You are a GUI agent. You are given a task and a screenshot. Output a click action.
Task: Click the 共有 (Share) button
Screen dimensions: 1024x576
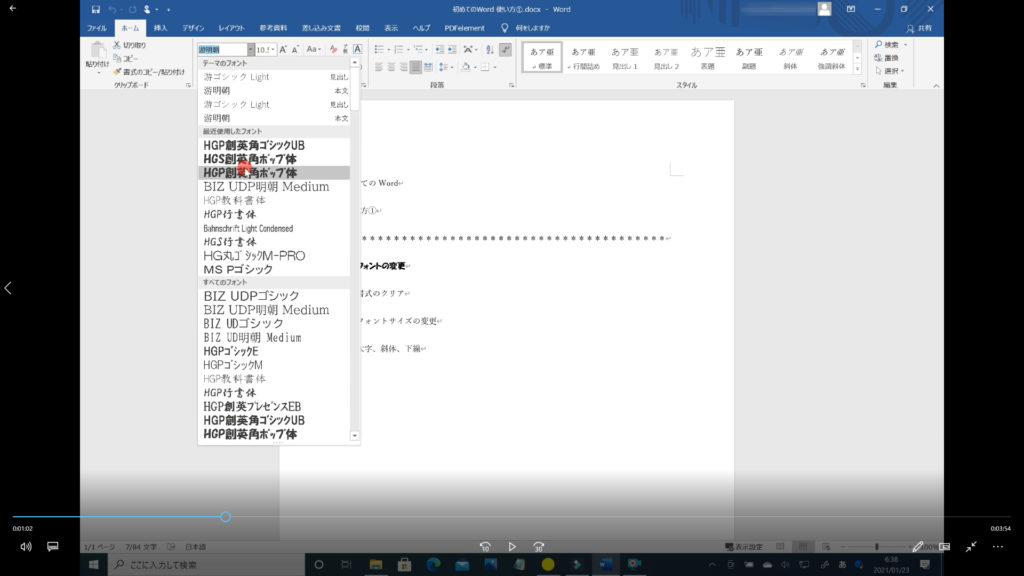pyautogui.click(x=919, y=28)
